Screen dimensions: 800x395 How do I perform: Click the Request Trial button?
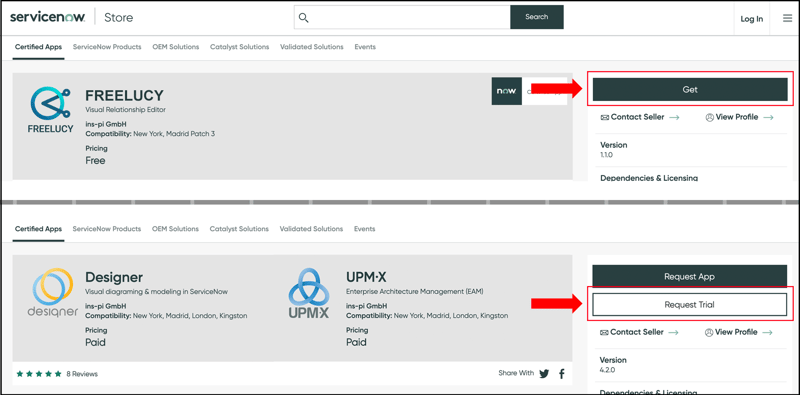click(x=689, y=305)
